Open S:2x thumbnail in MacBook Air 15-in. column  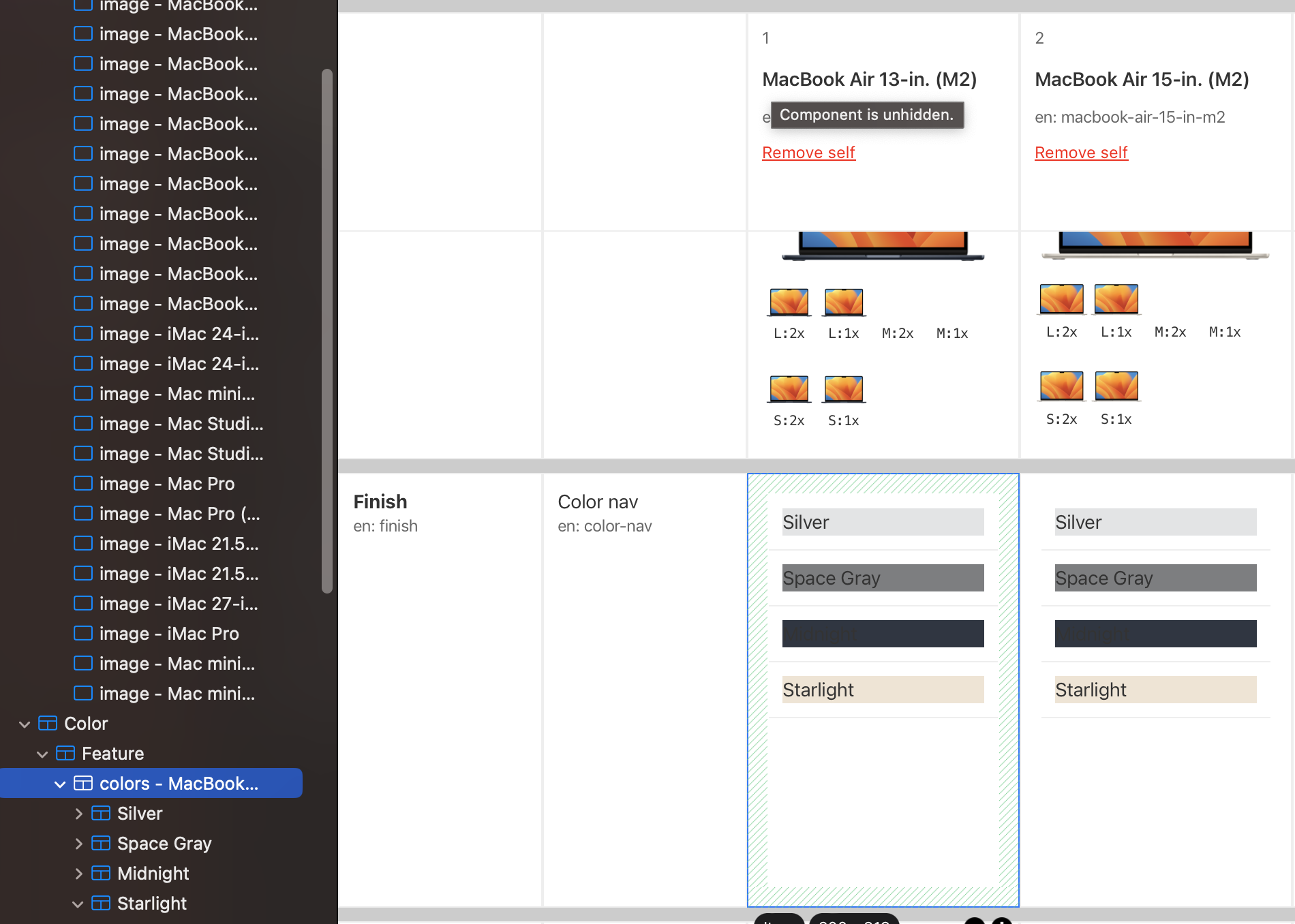[x=1062, y=386]
